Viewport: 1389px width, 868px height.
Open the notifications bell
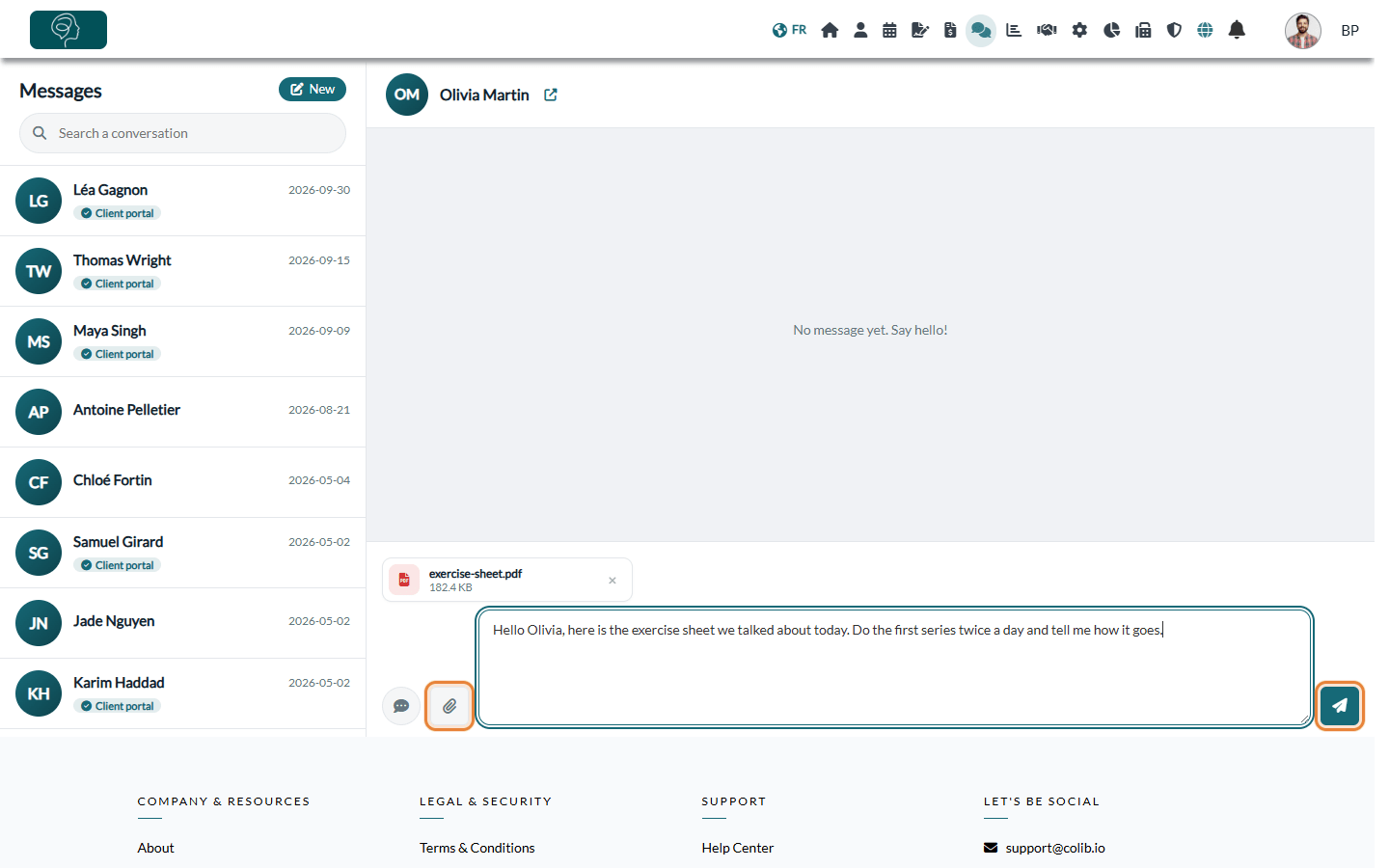click(1237, 30)
